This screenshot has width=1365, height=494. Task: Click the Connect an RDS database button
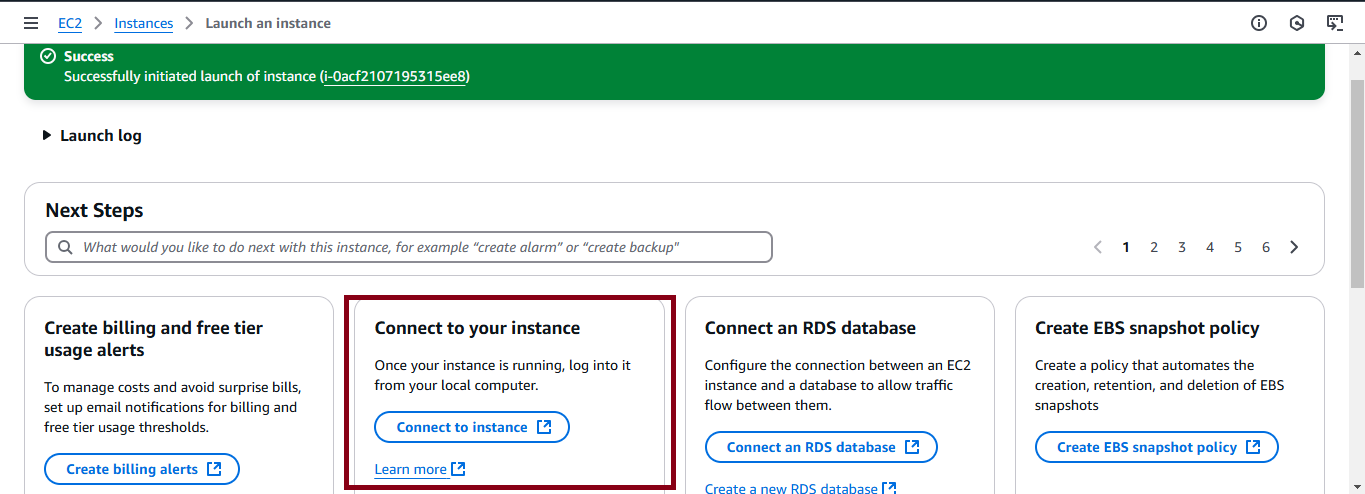pos(821,447)
